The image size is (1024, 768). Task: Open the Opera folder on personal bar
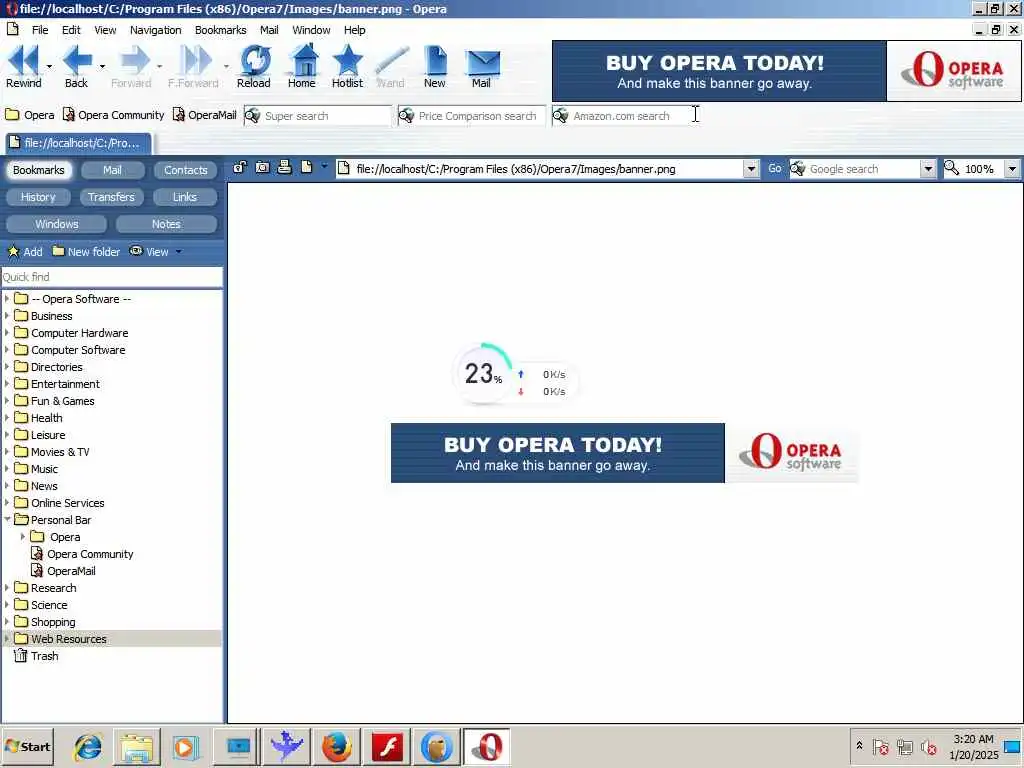click(x=30, y=115)
